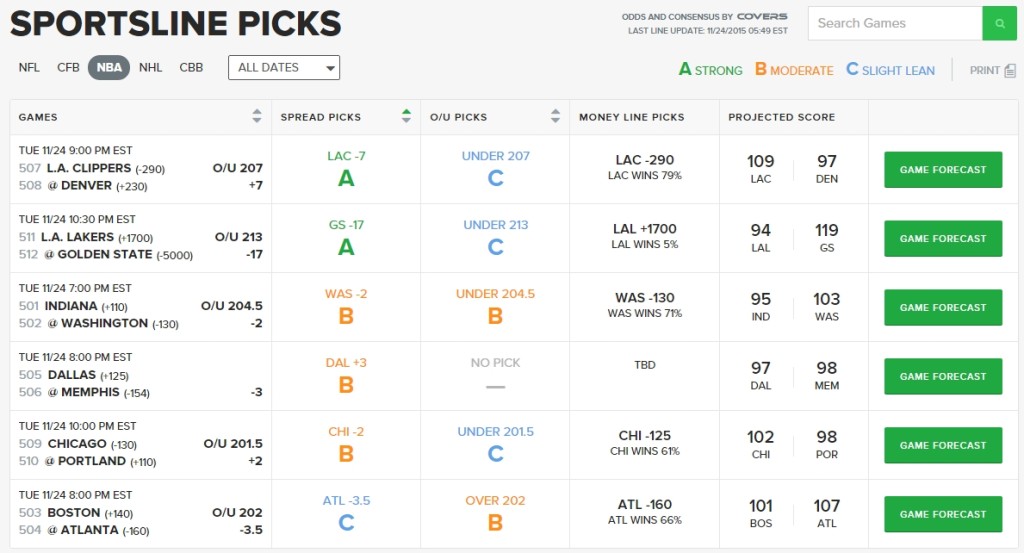Switch to the CBB tab
This screenshot has height=553, width=1024.
coord(191,68)
